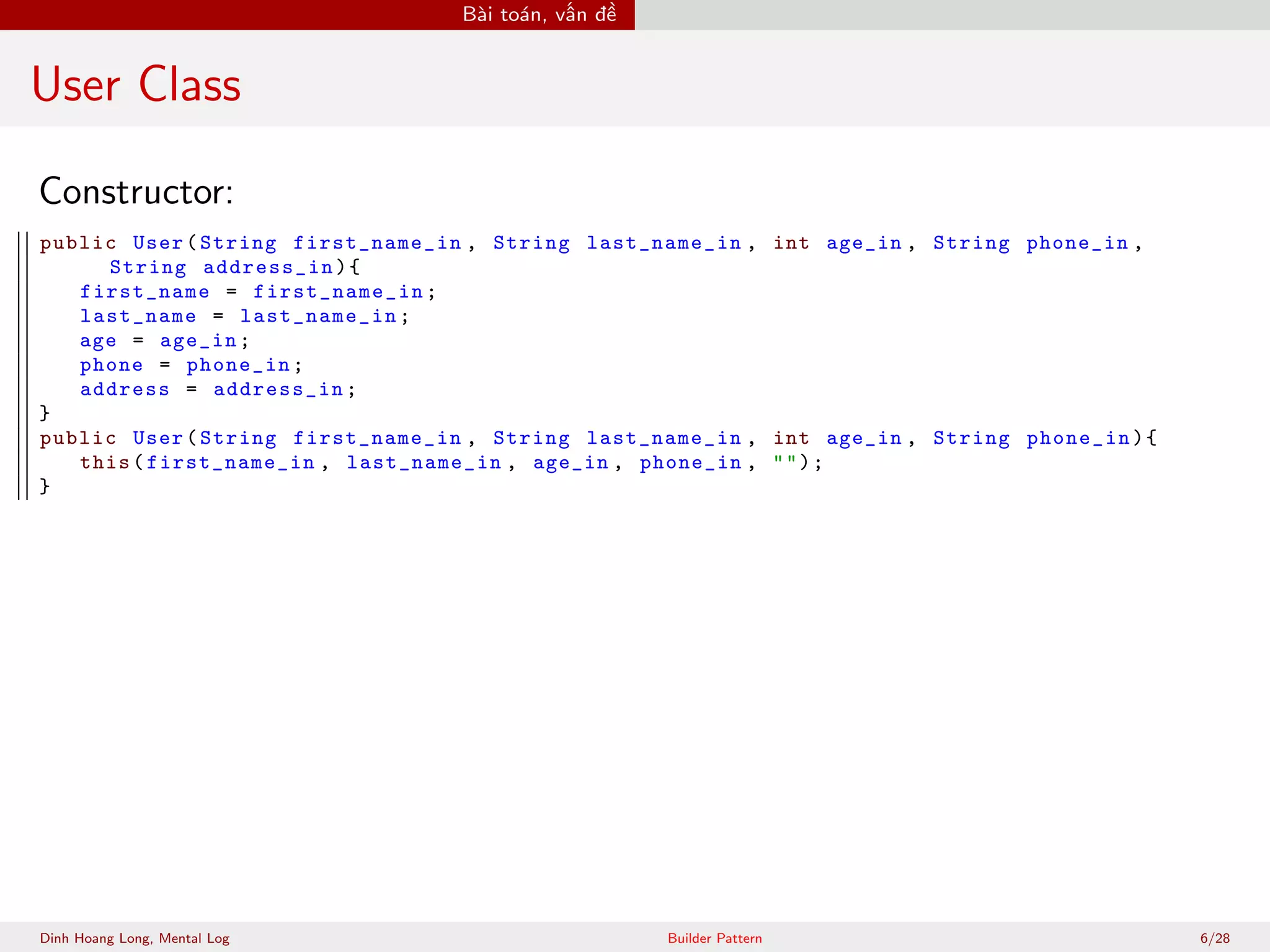1270x952 pixels.
Task: Click the 'this(first_name_in, ...' call line
Action: tap(451, 463)
